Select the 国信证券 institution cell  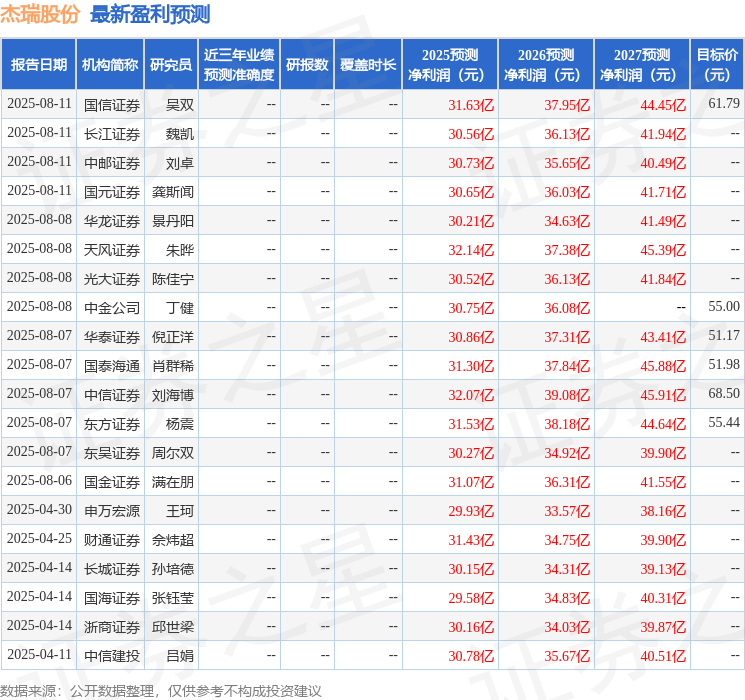tap(112, 105)
